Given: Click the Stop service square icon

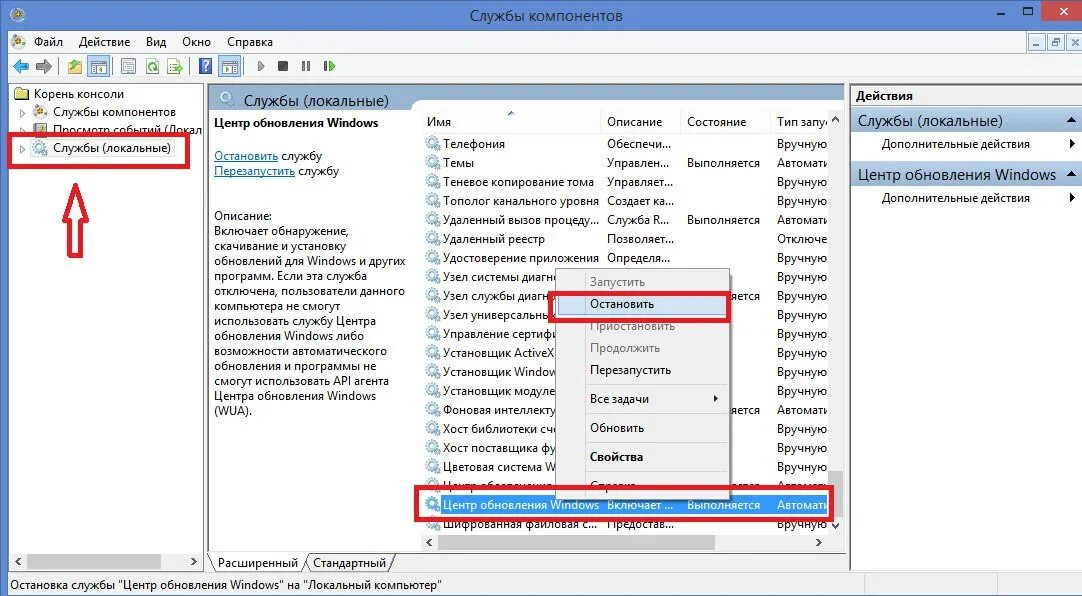Looking at the screenshot, I should [x=283, y=66].
